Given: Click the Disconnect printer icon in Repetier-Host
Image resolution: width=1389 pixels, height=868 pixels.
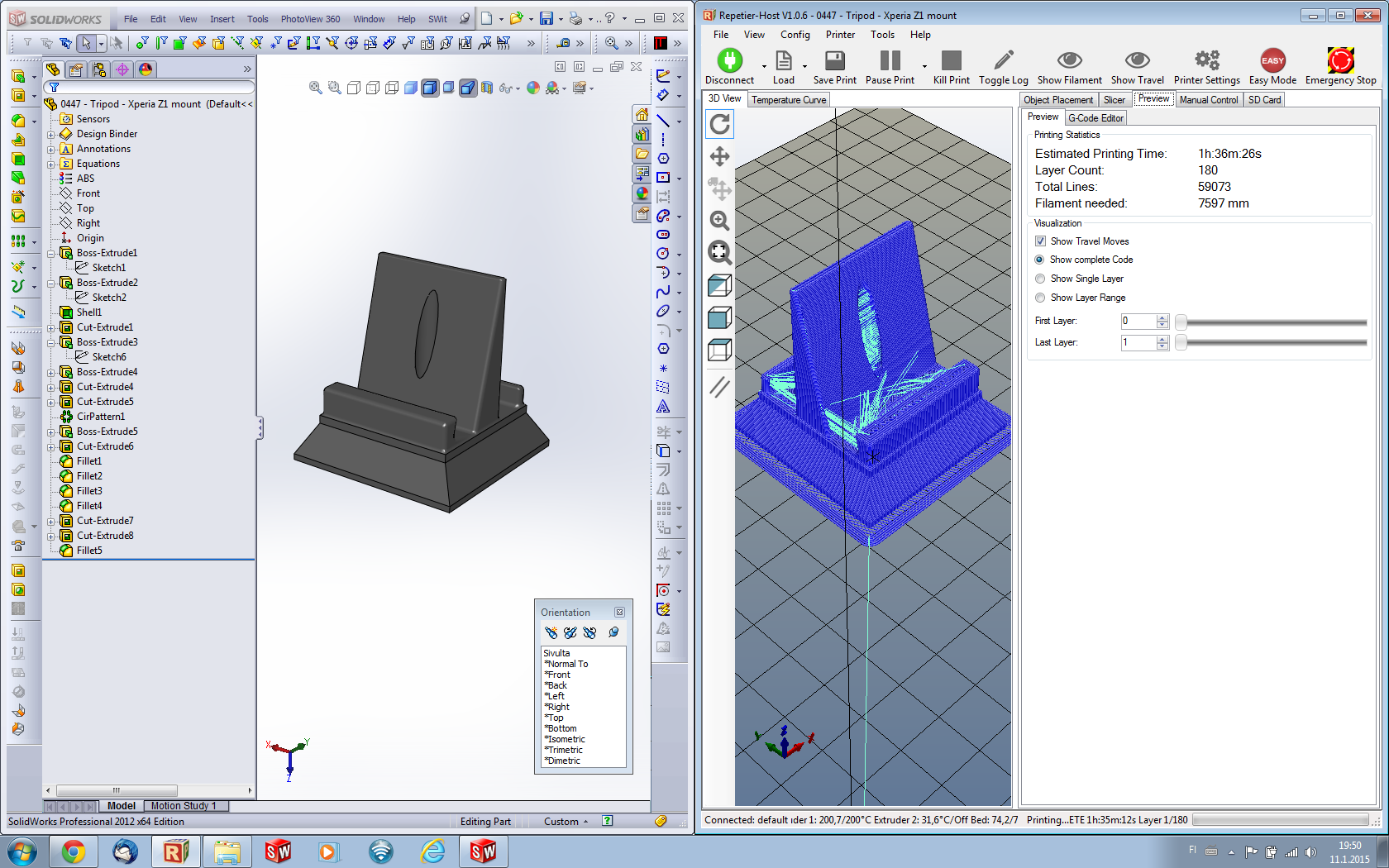Looking at the screenshot, I should point(729,60).
